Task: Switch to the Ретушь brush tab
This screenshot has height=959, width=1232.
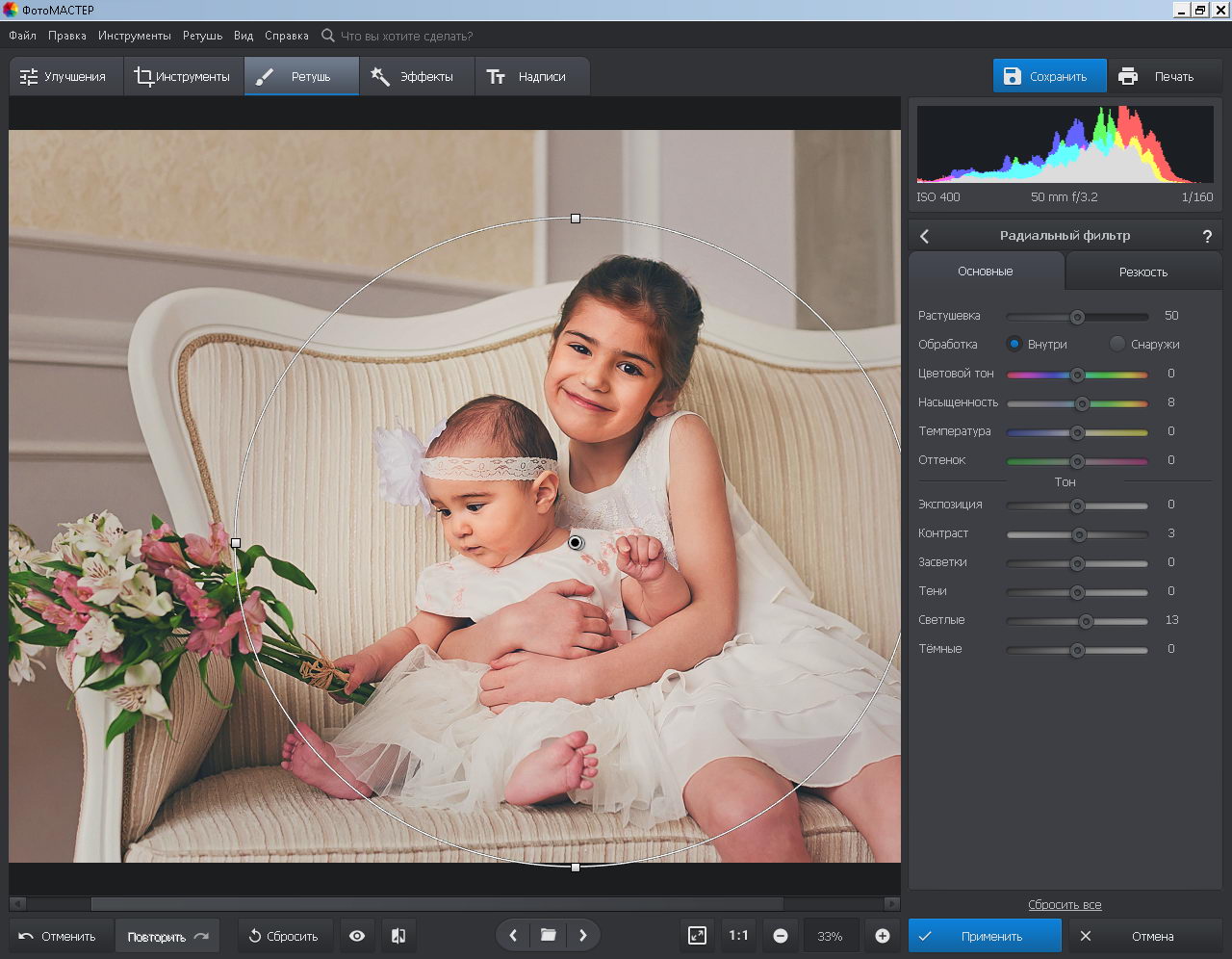Action: (x=301, y=76)
